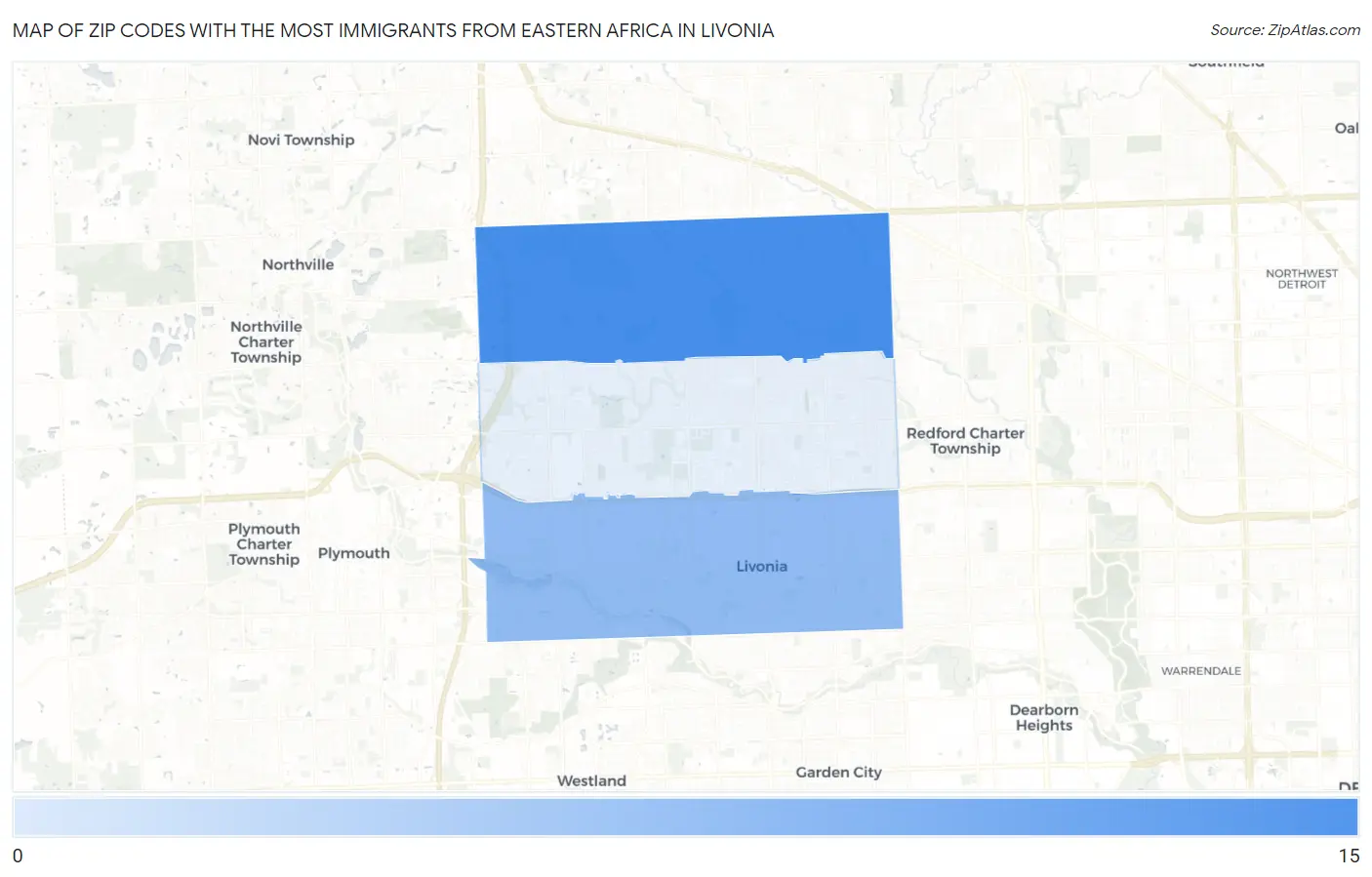This screenshot has height=877, width=1372.
Task: Click the legend maximum value 15
Action: point(1349,856)
